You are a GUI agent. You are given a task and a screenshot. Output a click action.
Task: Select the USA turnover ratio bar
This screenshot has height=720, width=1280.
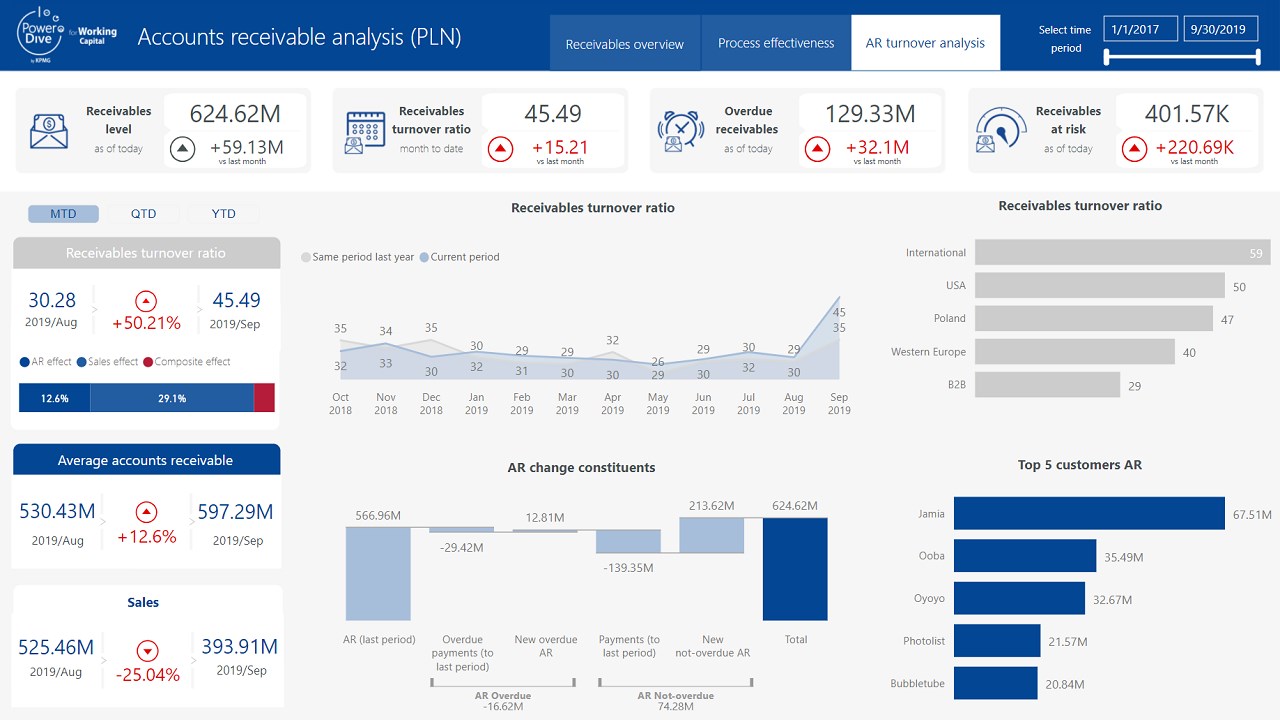point(1100,285)
